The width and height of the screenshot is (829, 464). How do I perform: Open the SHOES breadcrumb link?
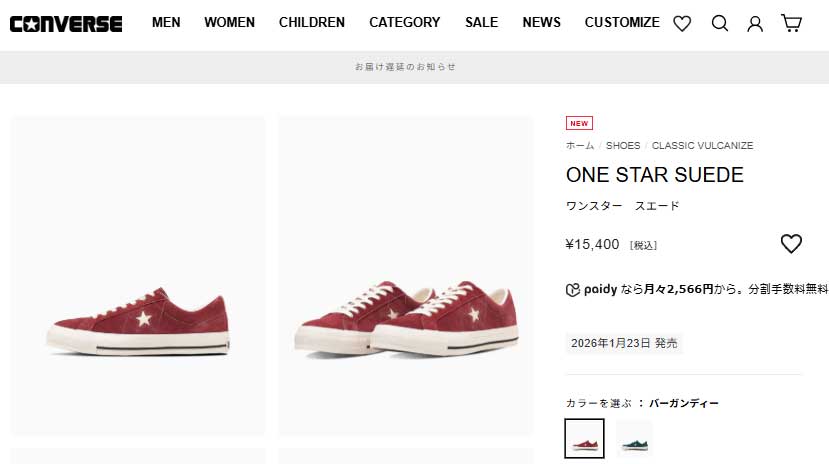tap(623, 146)
